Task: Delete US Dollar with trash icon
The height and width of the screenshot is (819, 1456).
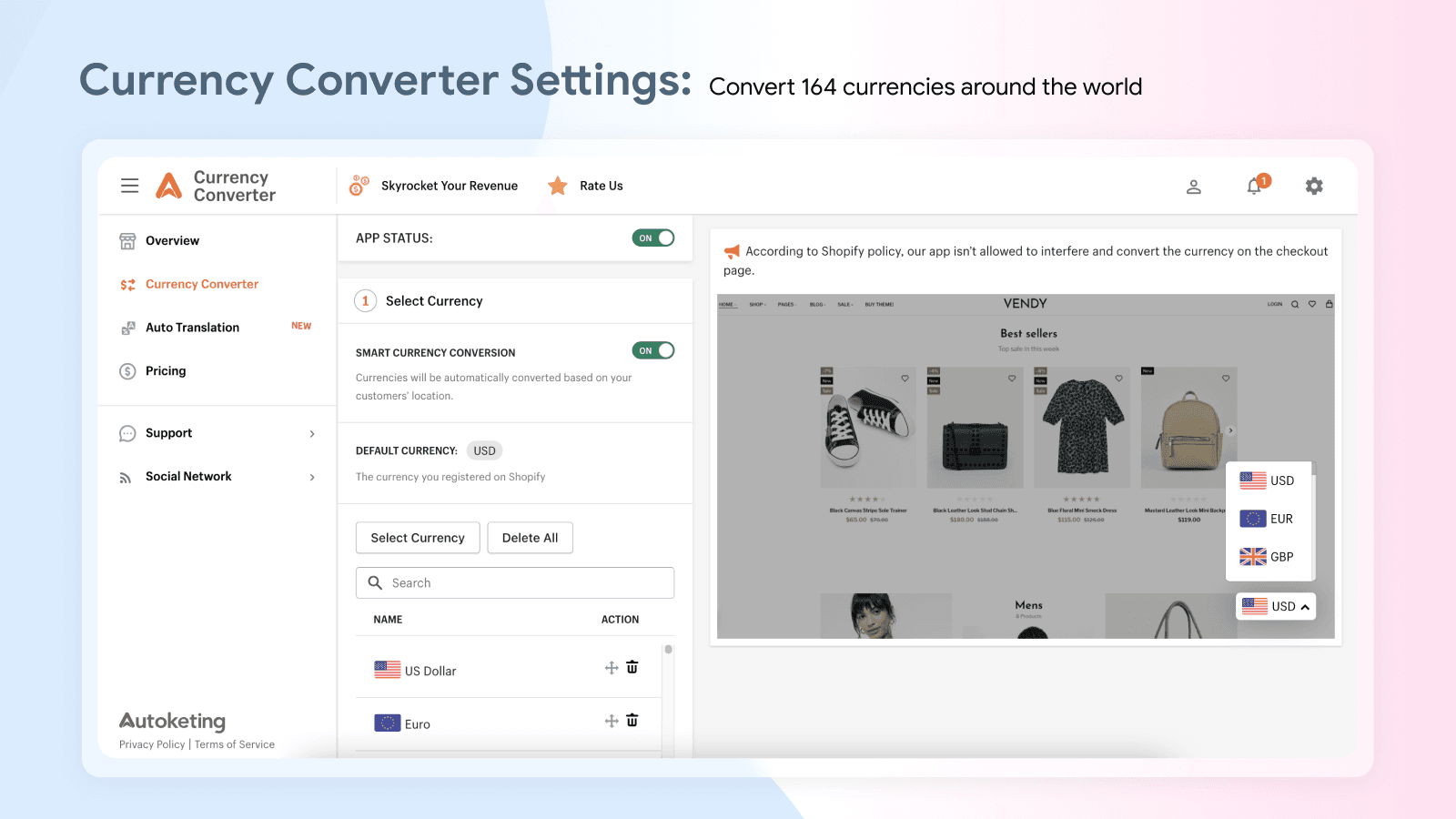Action: (x=632, y=667)
